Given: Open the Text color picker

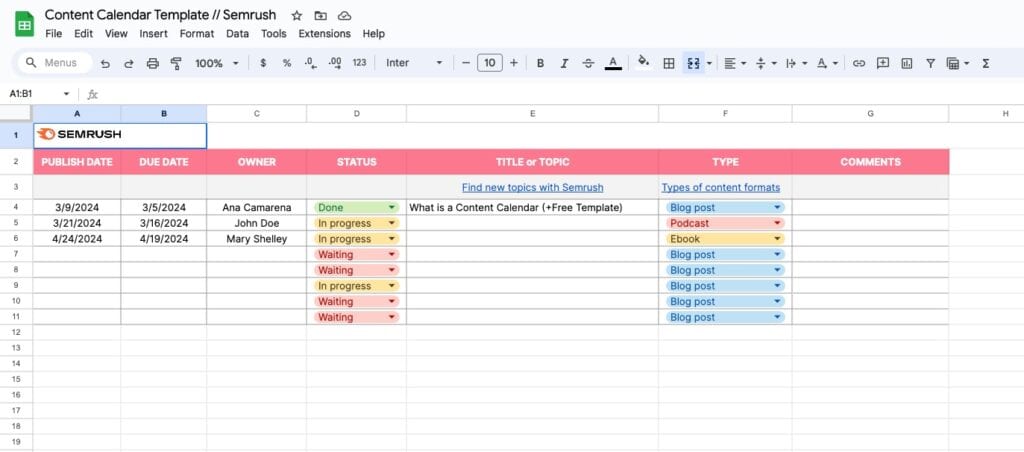Looking at the screenshot, I should click(x=613, y=63).
